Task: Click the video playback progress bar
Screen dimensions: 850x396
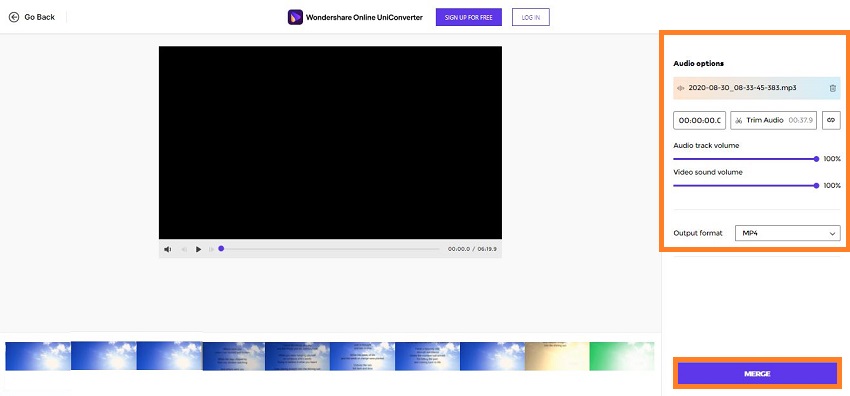Action: (x=329, y=249)
